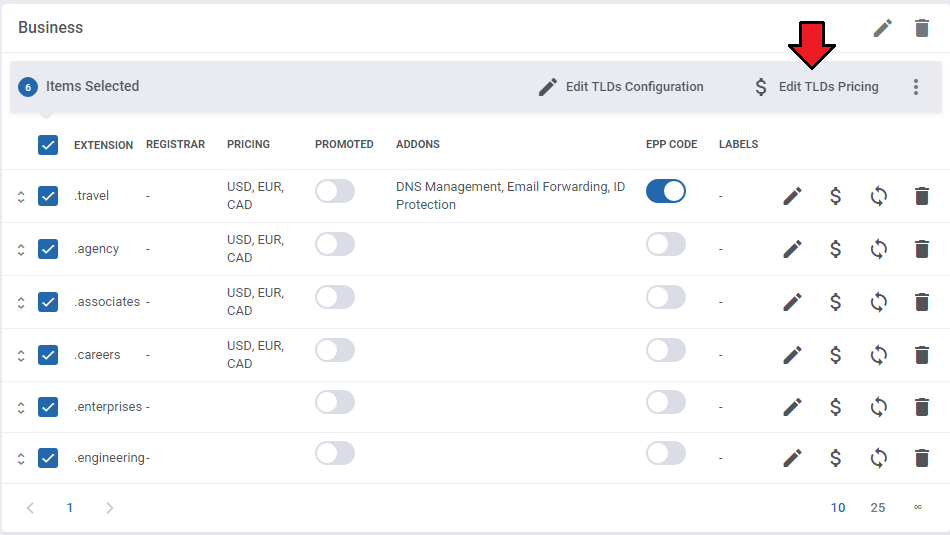Uncheck the .travel row checkbox

point(48,196)
